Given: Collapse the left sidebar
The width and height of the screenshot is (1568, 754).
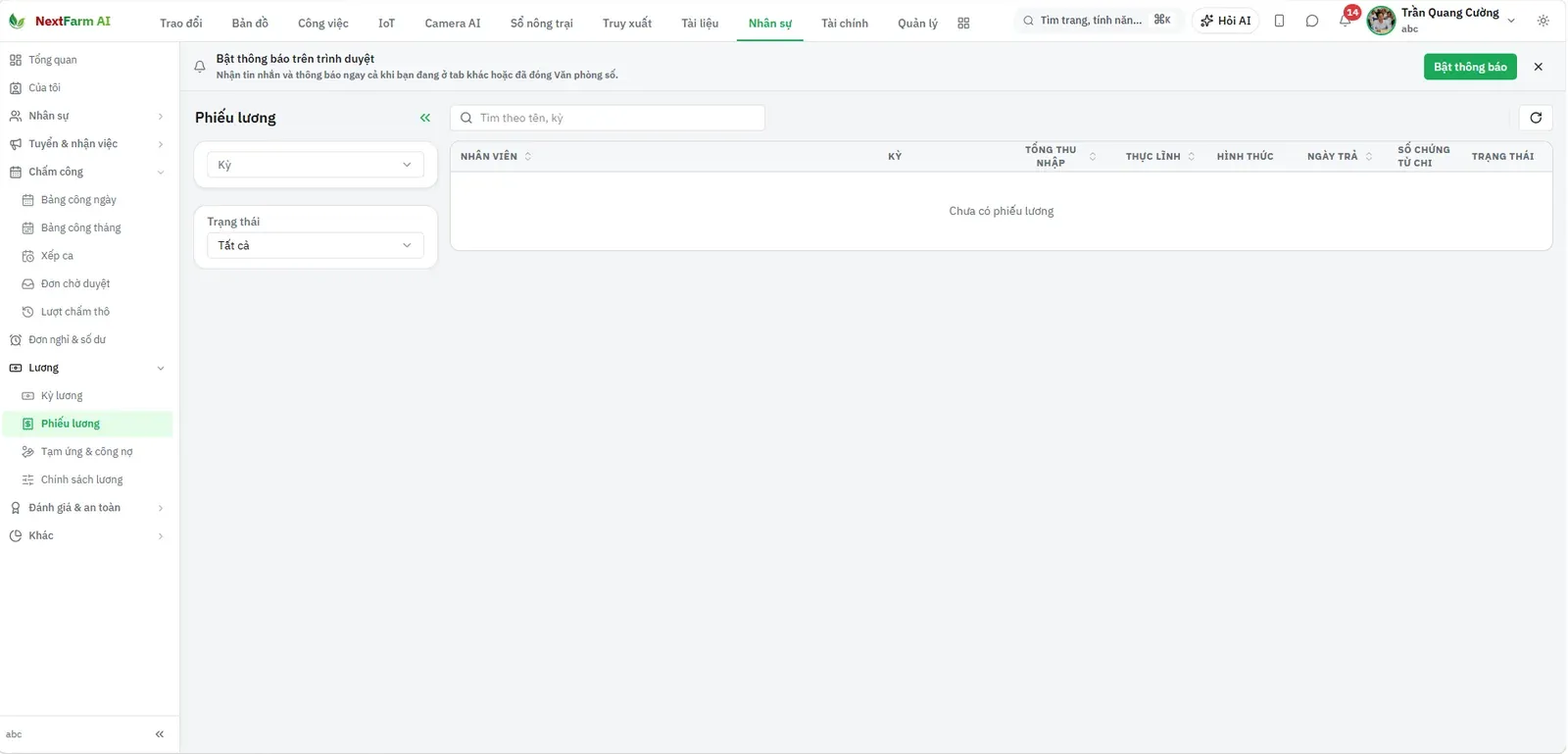Looking at the screenshot, I should coord(160,734).
